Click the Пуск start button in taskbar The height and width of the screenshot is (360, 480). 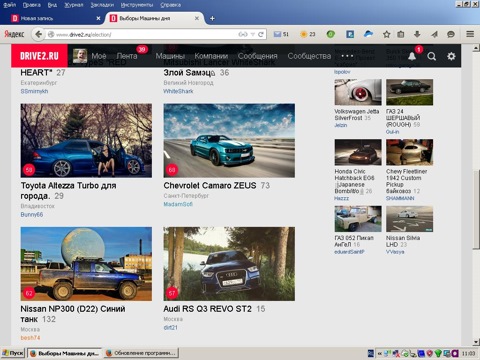click(13, 353)
